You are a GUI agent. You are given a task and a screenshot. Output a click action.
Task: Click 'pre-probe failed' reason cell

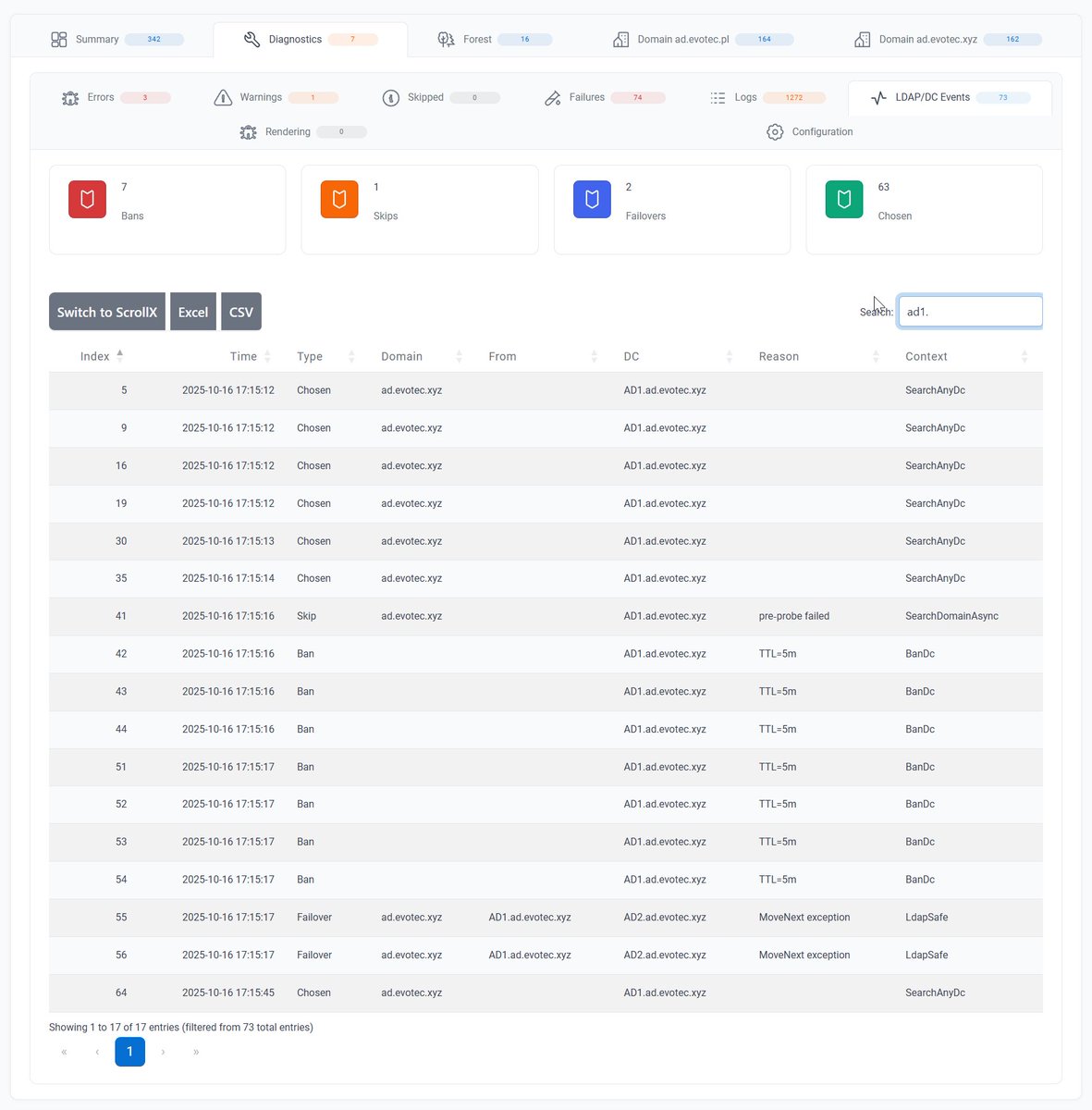coord(794,616)
